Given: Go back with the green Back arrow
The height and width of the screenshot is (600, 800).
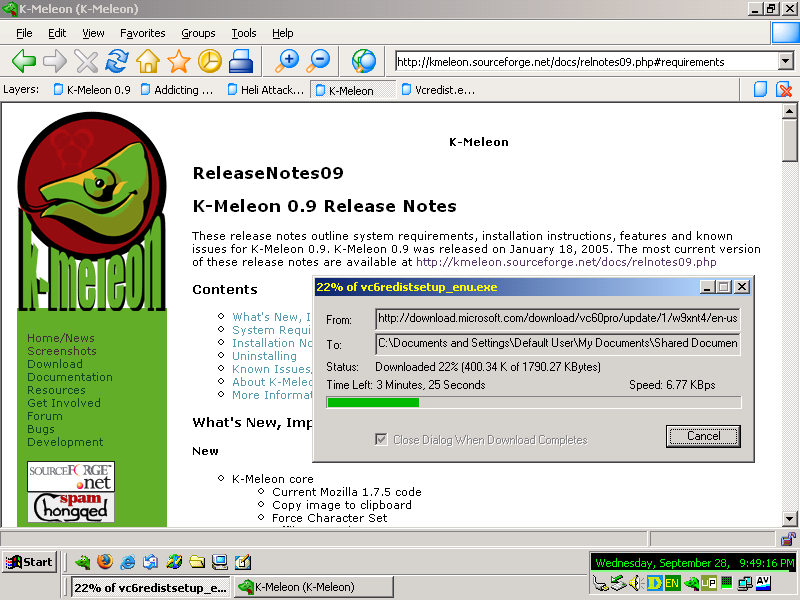Looking at the screenshot, I should pos(24,62).
